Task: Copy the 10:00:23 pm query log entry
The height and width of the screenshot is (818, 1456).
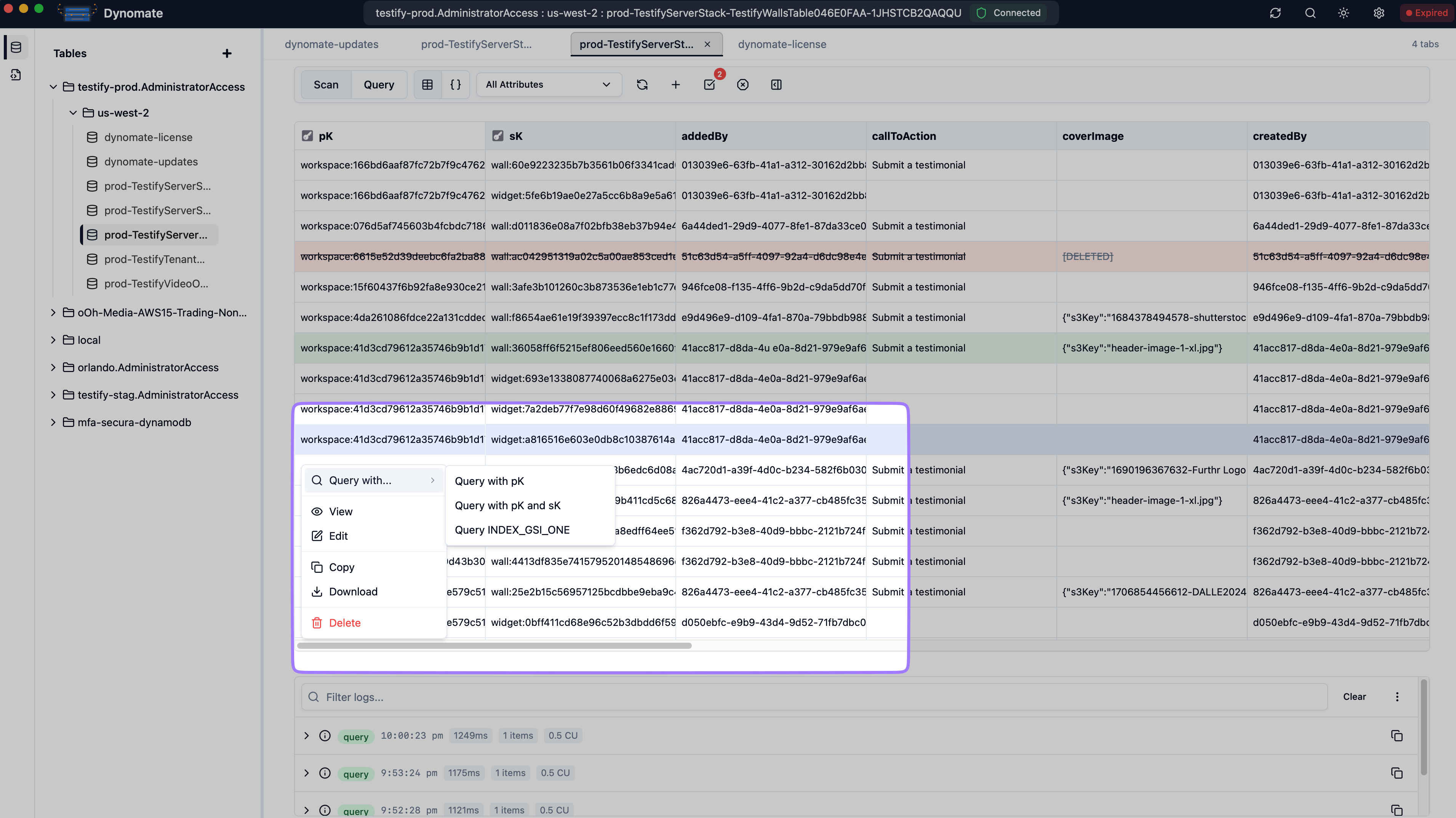Action: click(1397, 735)
